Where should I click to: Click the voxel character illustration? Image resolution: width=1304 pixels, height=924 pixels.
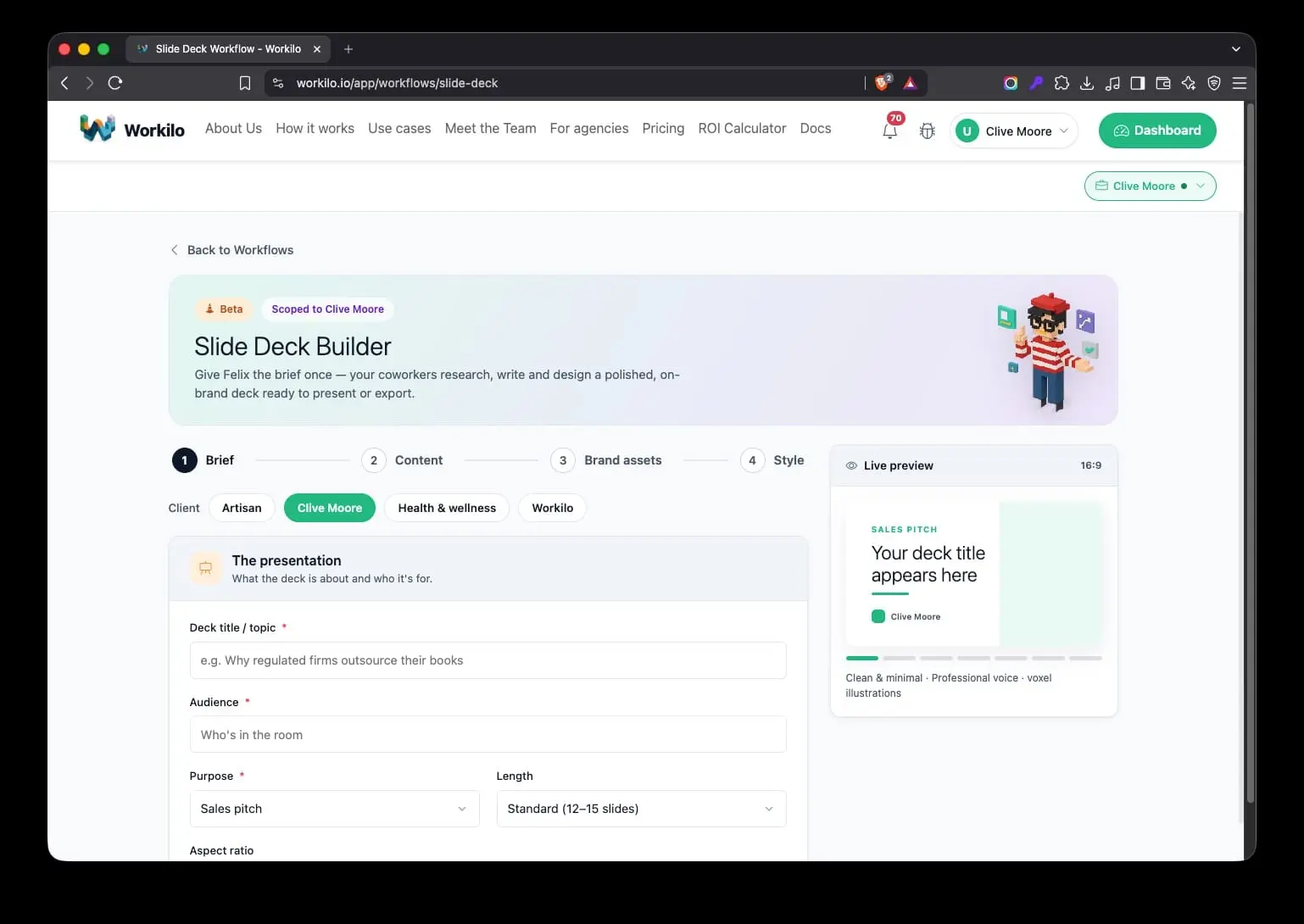[1048, 351]
